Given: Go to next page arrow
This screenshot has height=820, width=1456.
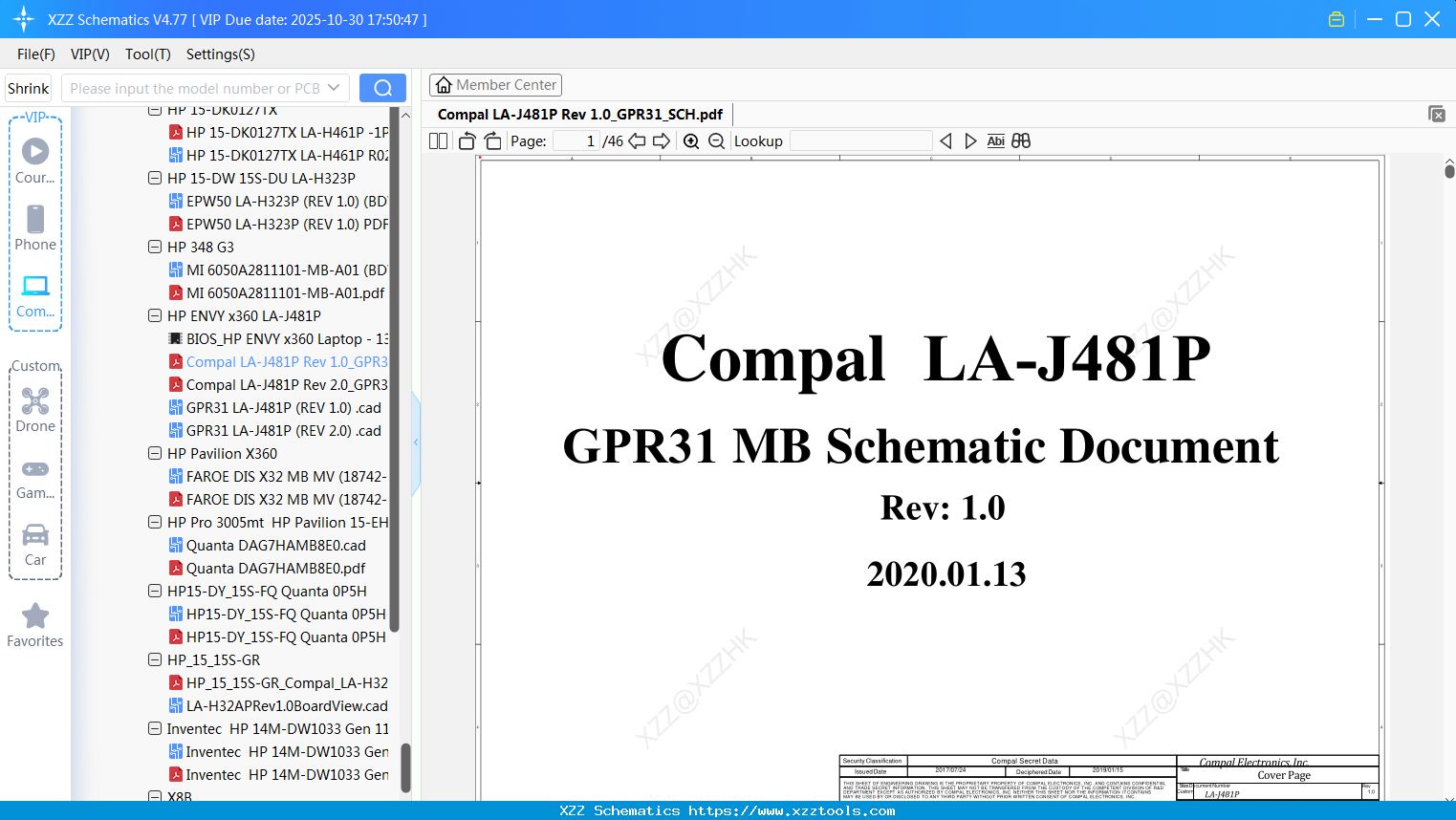Looking at the screenshot, I should [x=662, y=141].
